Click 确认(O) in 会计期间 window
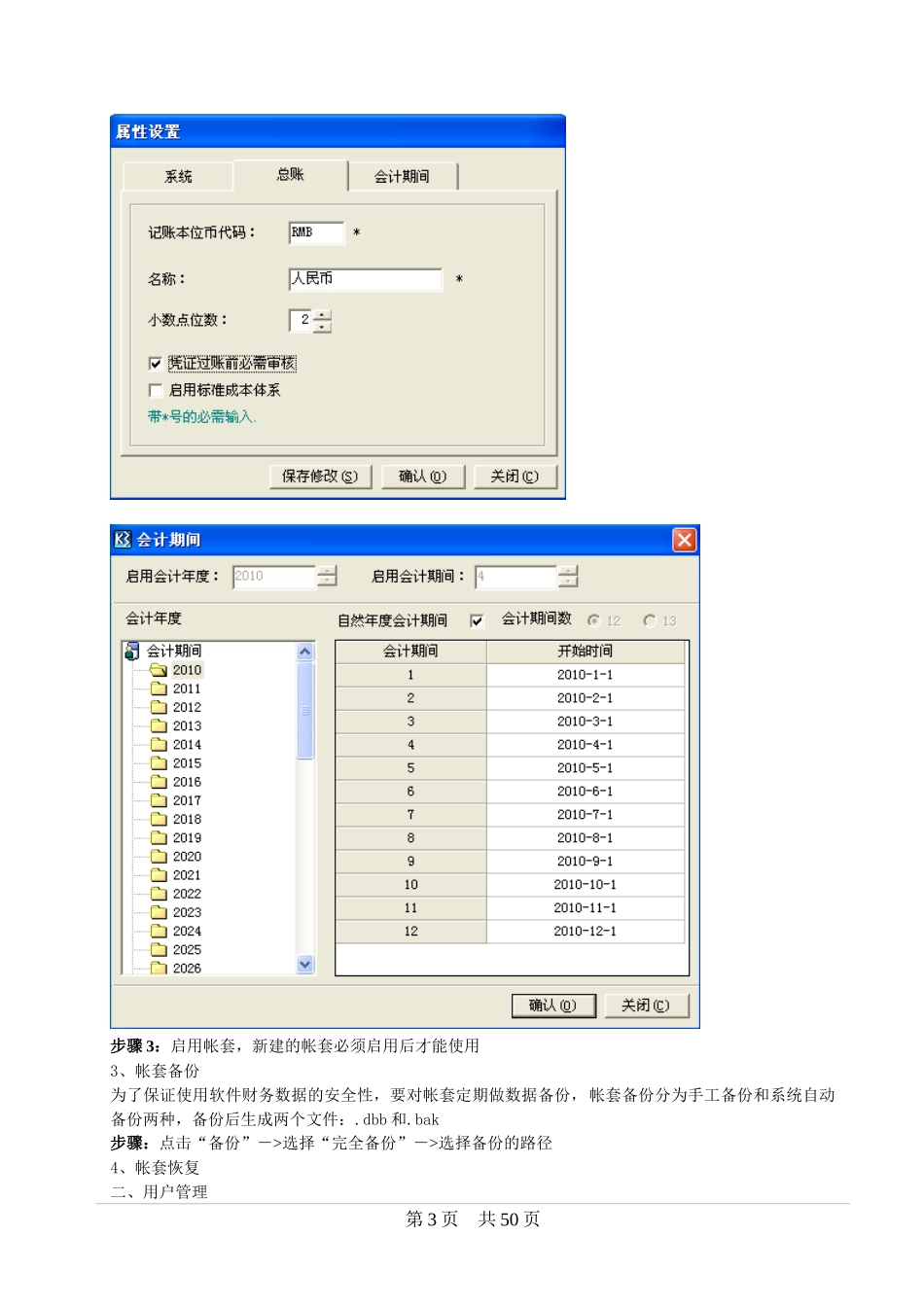 click(552, 1006)
